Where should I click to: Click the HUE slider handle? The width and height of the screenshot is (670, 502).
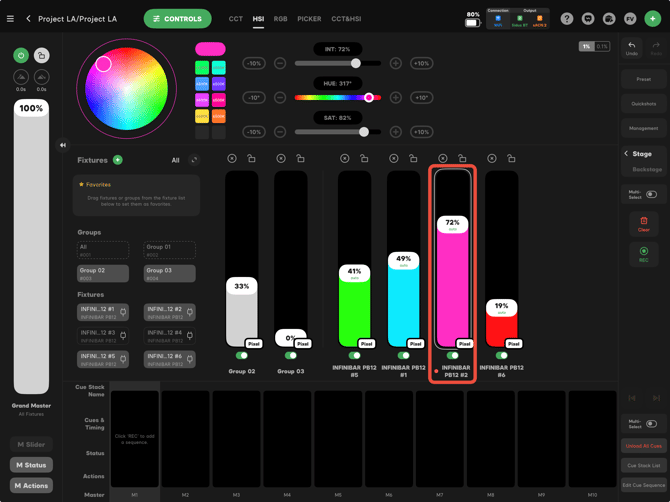tap(369, 97)
